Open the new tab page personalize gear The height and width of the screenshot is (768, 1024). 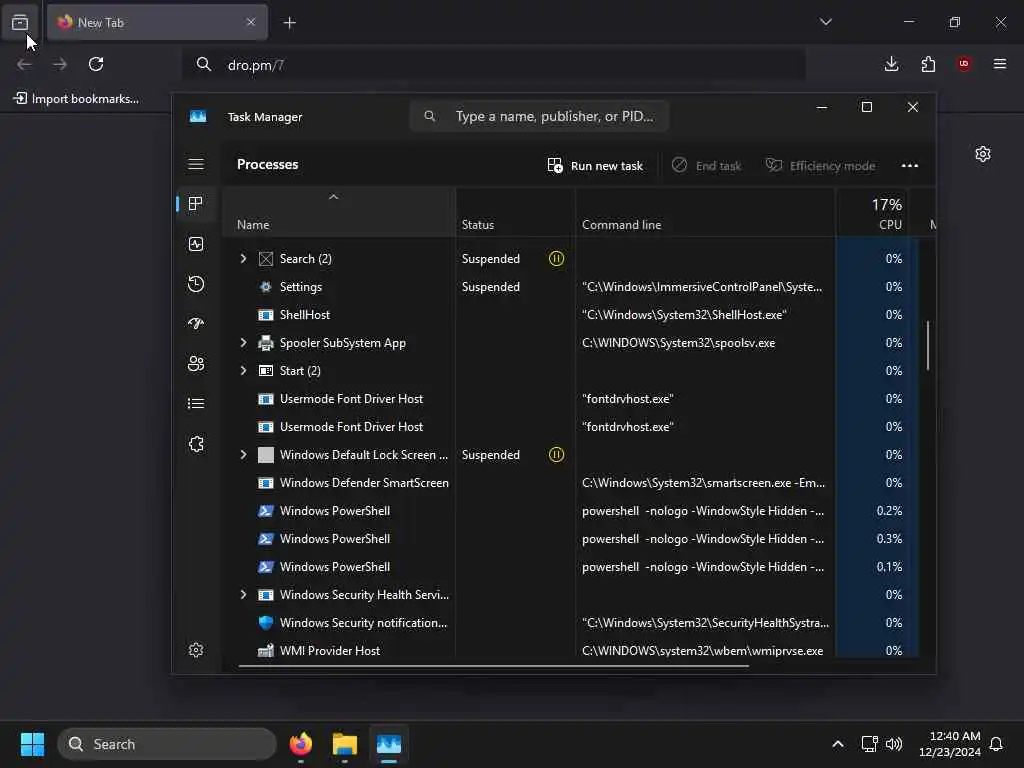983,154
